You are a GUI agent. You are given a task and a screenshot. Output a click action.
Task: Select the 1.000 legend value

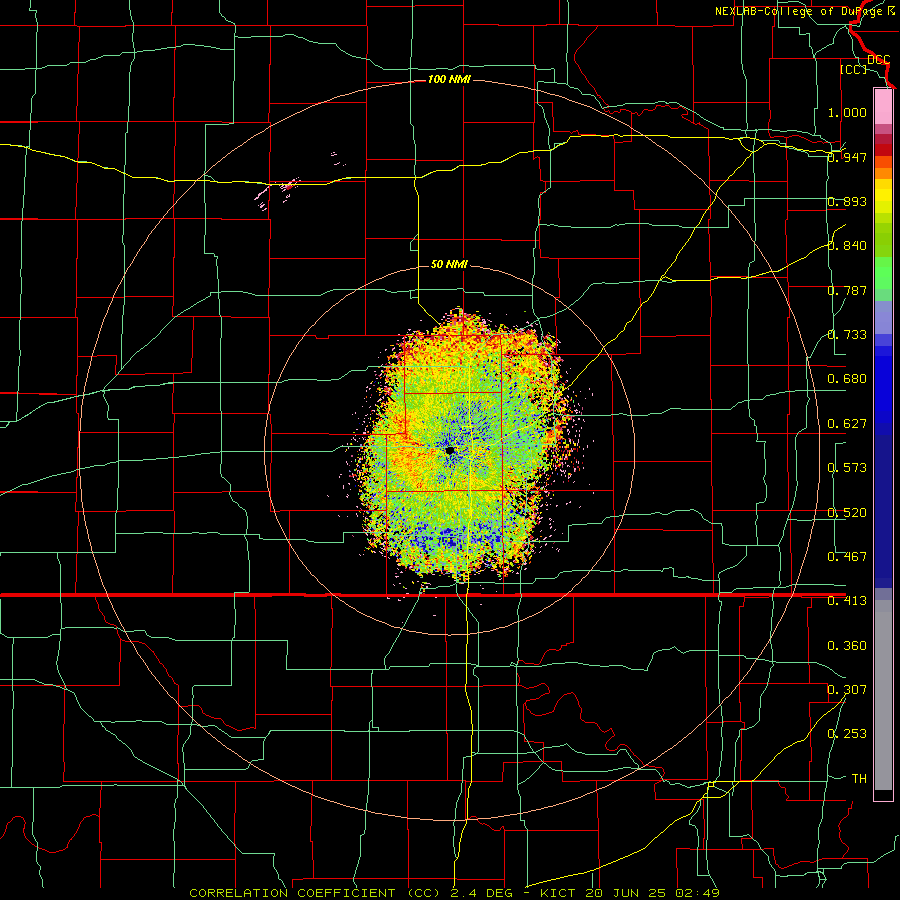click(x=847, y=112)
